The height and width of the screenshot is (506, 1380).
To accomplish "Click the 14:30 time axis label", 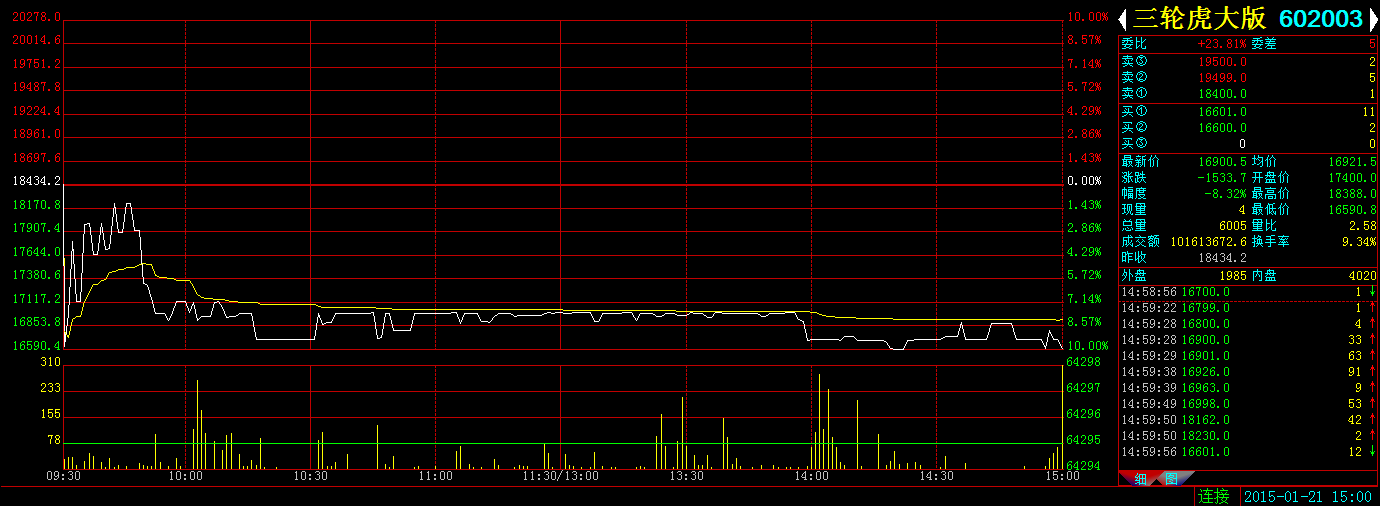I will point(936,477).
